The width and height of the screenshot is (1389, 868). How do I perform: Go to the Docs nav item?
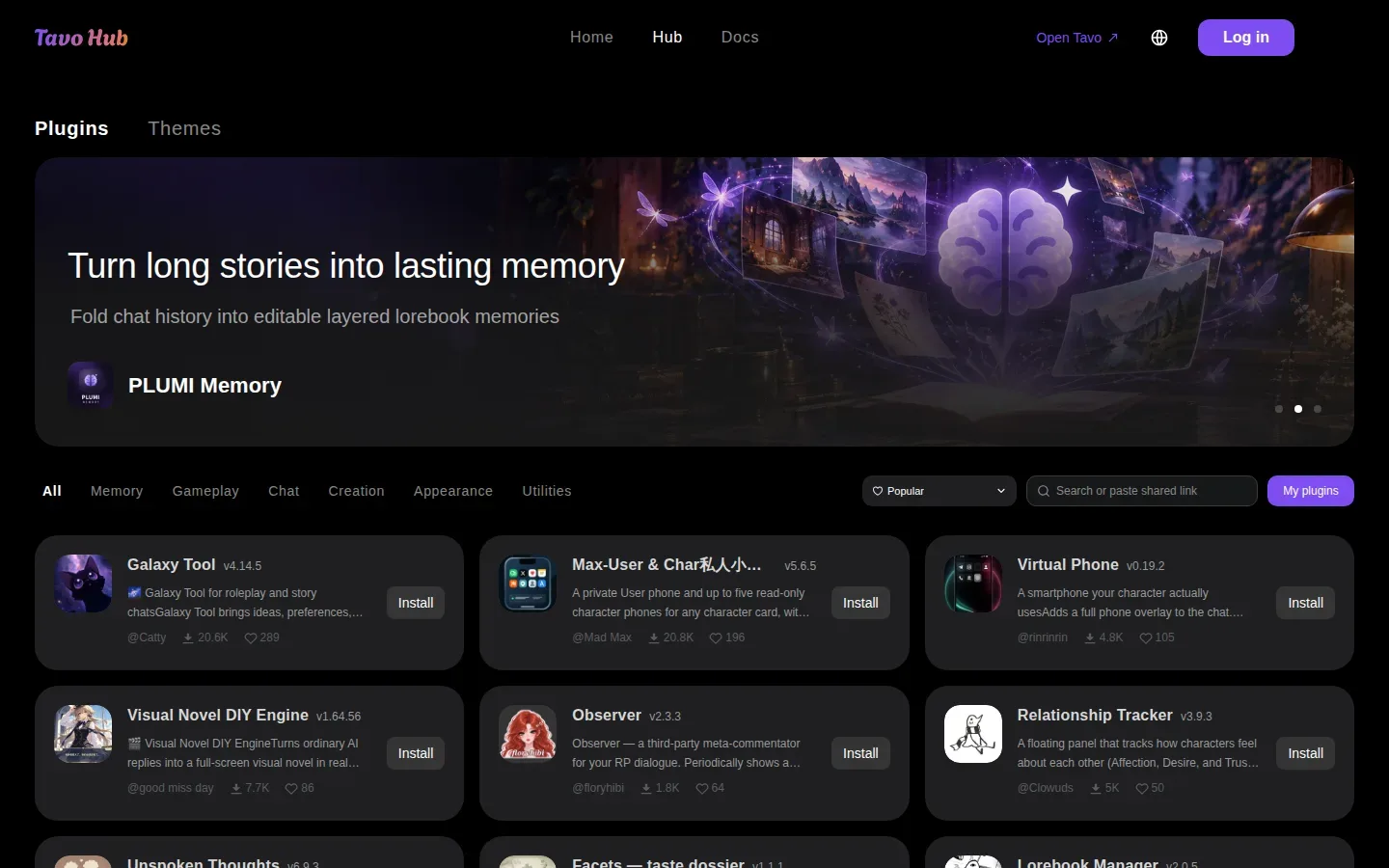[740, 37]
